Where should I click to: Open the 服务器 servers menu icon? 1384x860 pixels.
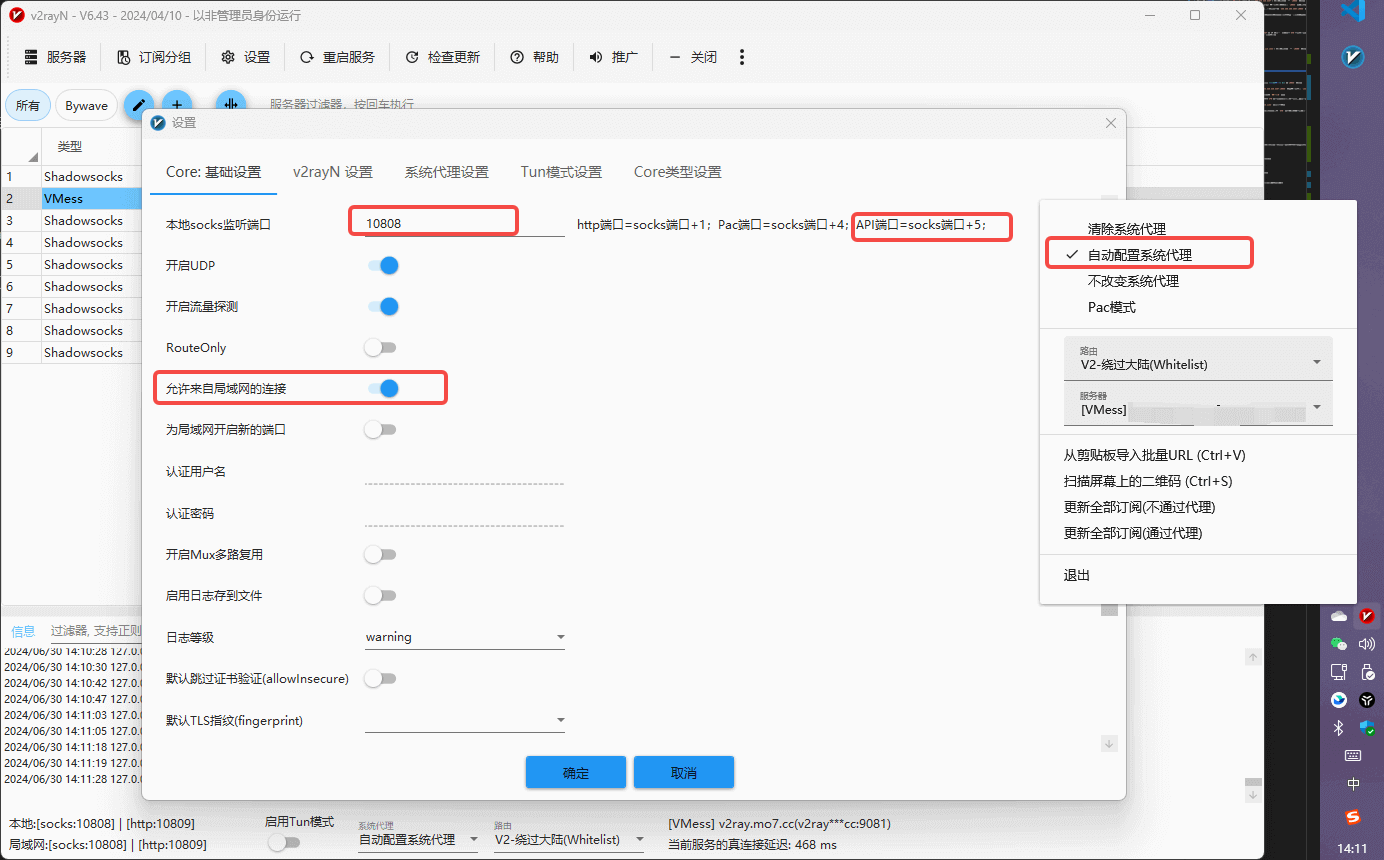click(31, 57)
